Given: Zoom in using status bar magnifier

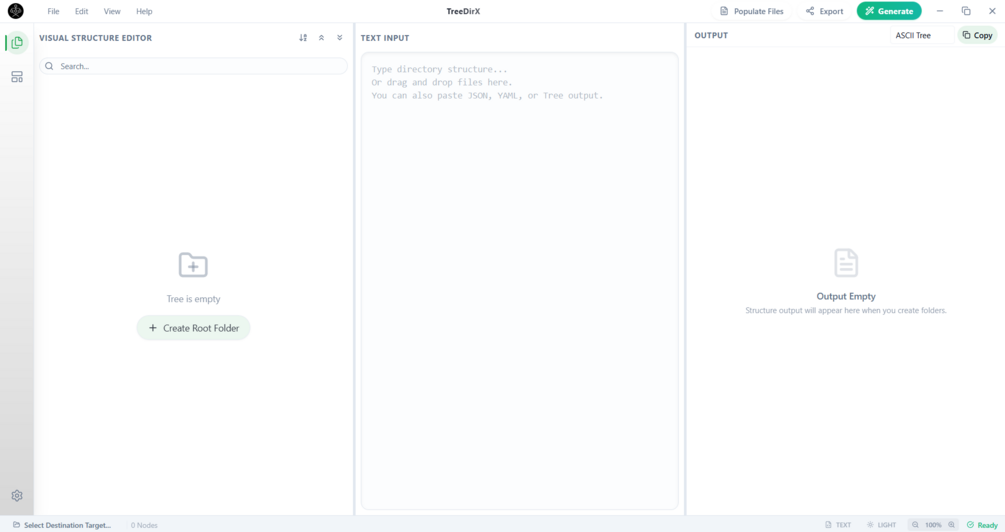Looking at the screenshot, I should click(951, 525).
